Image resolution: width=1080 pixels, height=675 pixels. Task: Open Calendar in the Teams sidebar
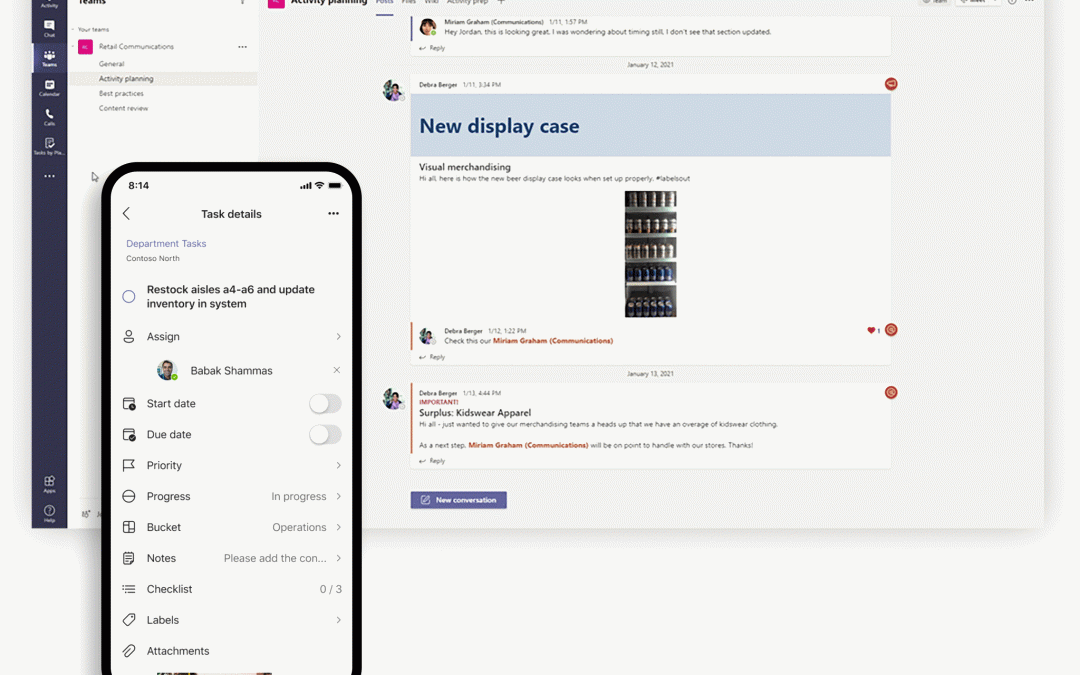coord(49,88)
